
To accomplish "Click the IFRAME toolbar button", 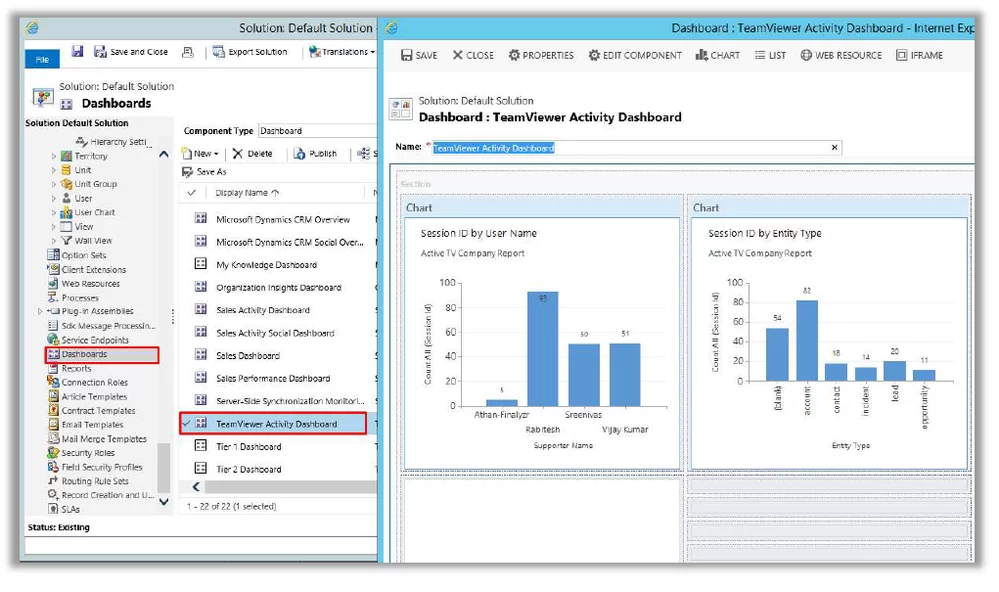I will tap(902, 56).
